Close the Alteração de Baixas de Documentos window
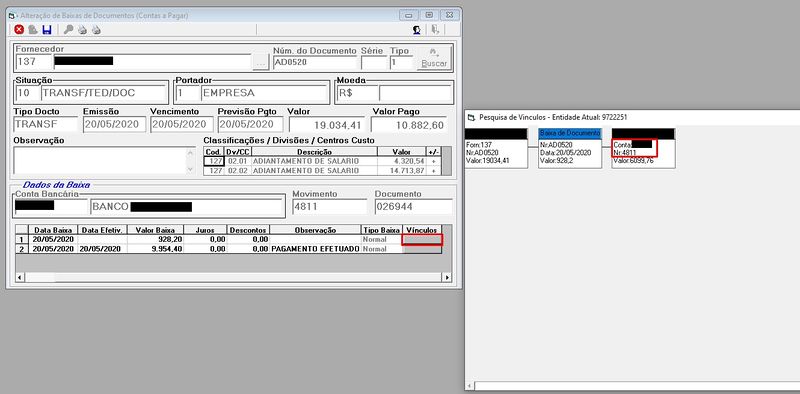Screen dimensions: 800x394 pyautogui.click(x=449, y=15)
